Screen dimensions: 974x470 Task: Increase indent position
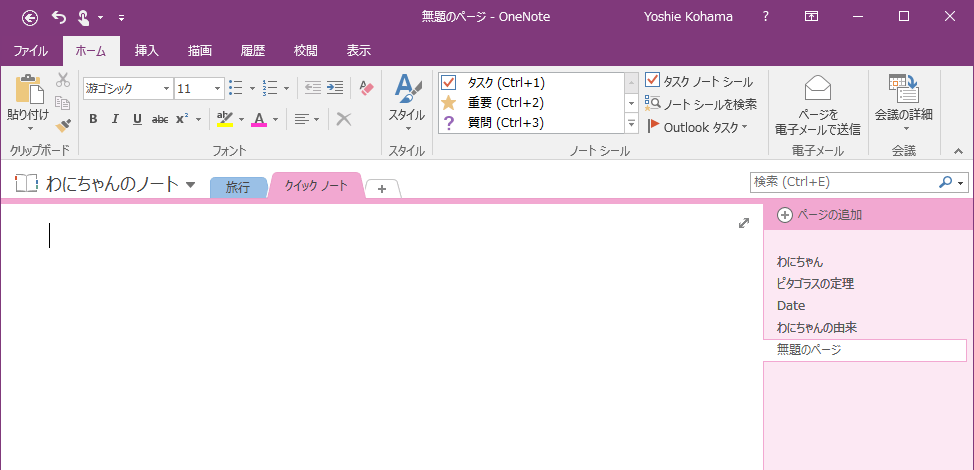tap(335, 88)
